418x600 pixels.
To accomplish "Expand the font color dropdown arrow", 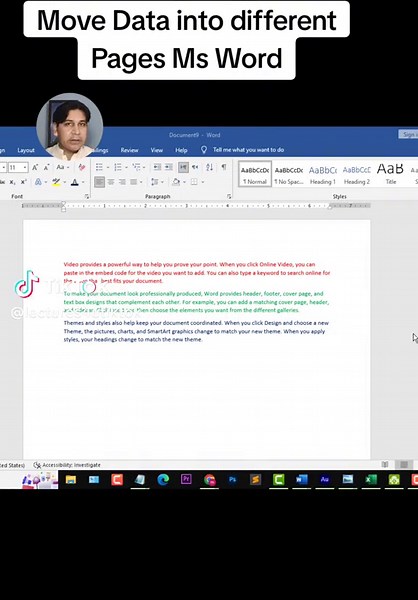I will (x=83, y=183).
